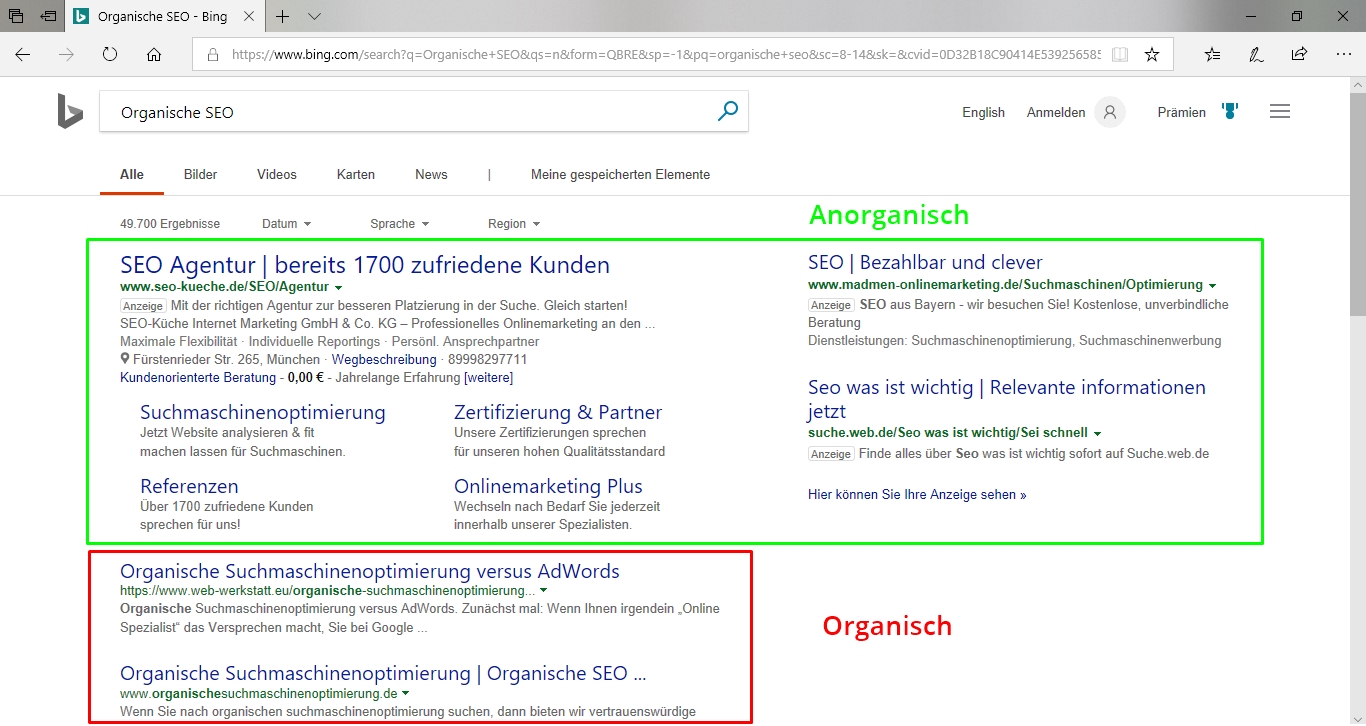
Task: Open Prämien rewards link
Action: click(1182, 113)
